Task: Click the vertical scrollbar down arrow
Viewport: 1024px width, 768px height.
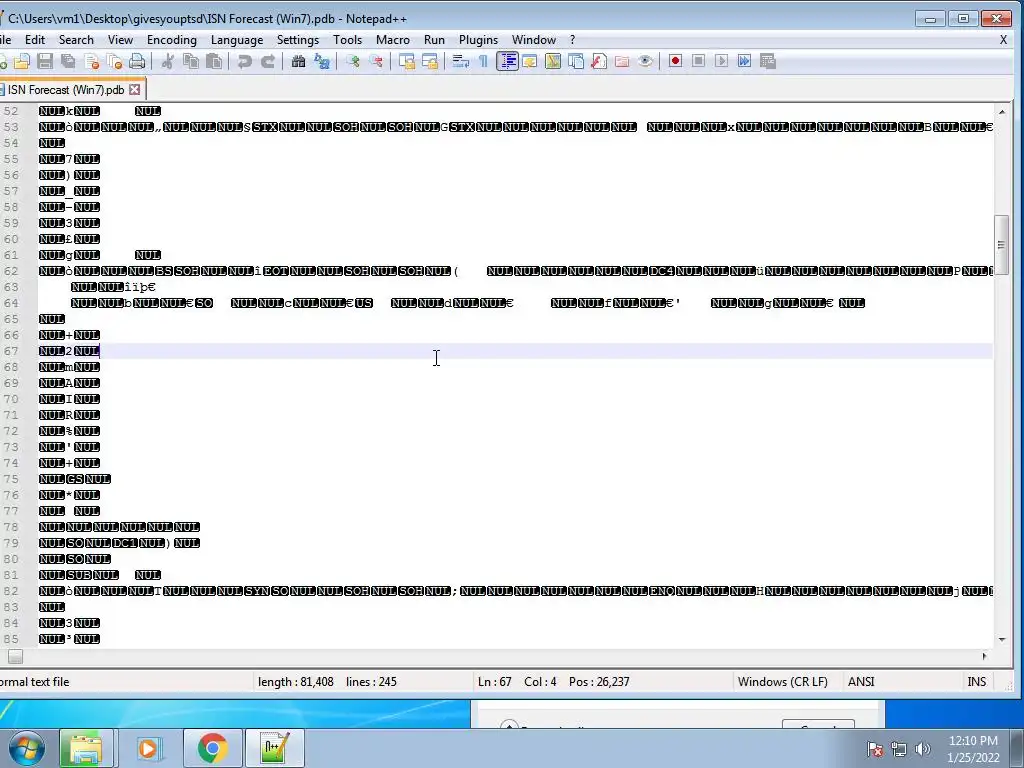Action: tap(1001, 639)
